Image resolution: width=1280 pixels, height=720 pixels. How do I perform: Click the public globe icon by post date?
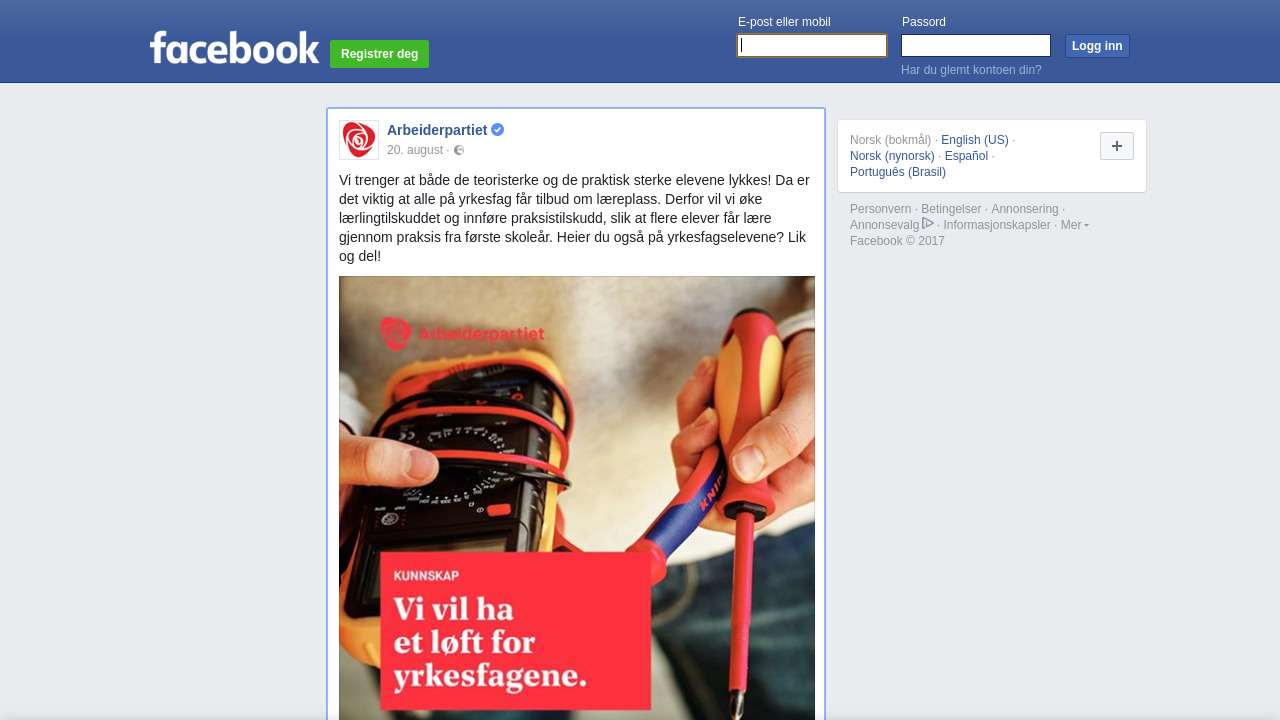[459, 150]
